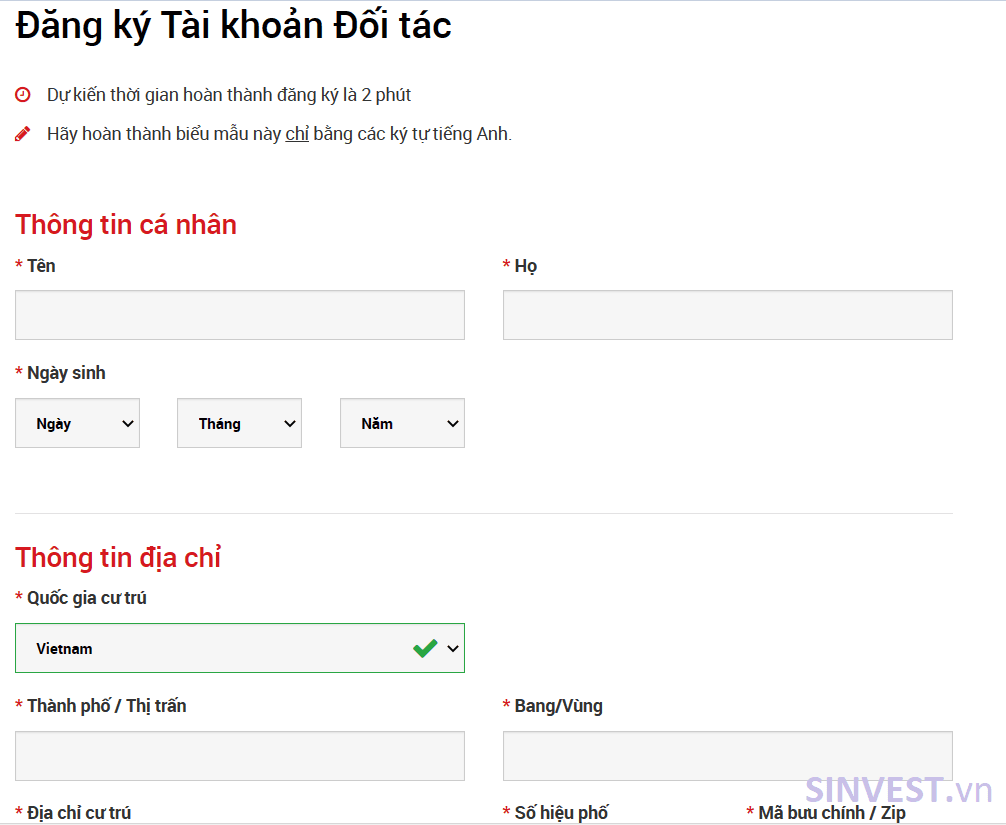
Task: Click the 'Ngày sinh' label
Action: pyautogui.click(x=66, y=373)
